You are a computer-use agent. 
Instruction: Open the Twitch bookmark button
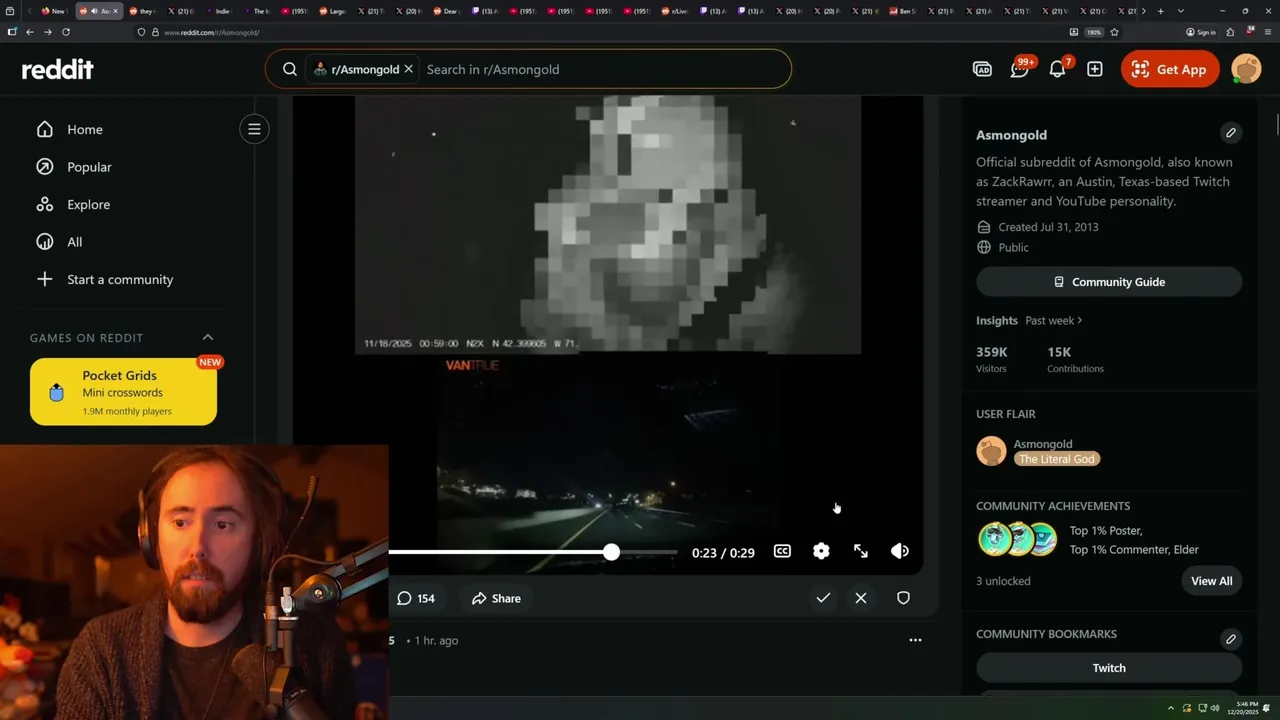1109,668
